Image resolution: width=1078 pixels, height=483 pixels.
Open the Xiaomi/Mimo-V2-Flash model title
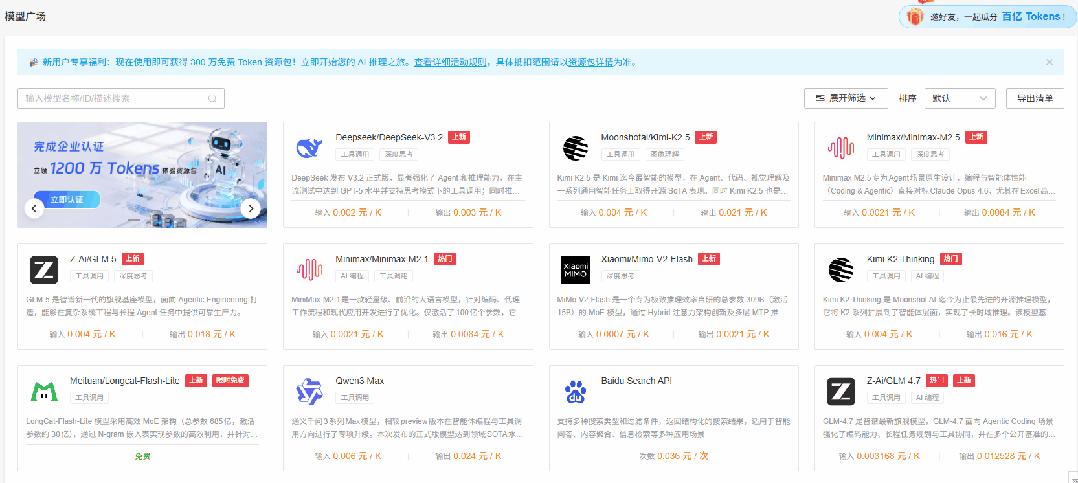[x=646, y=259]
